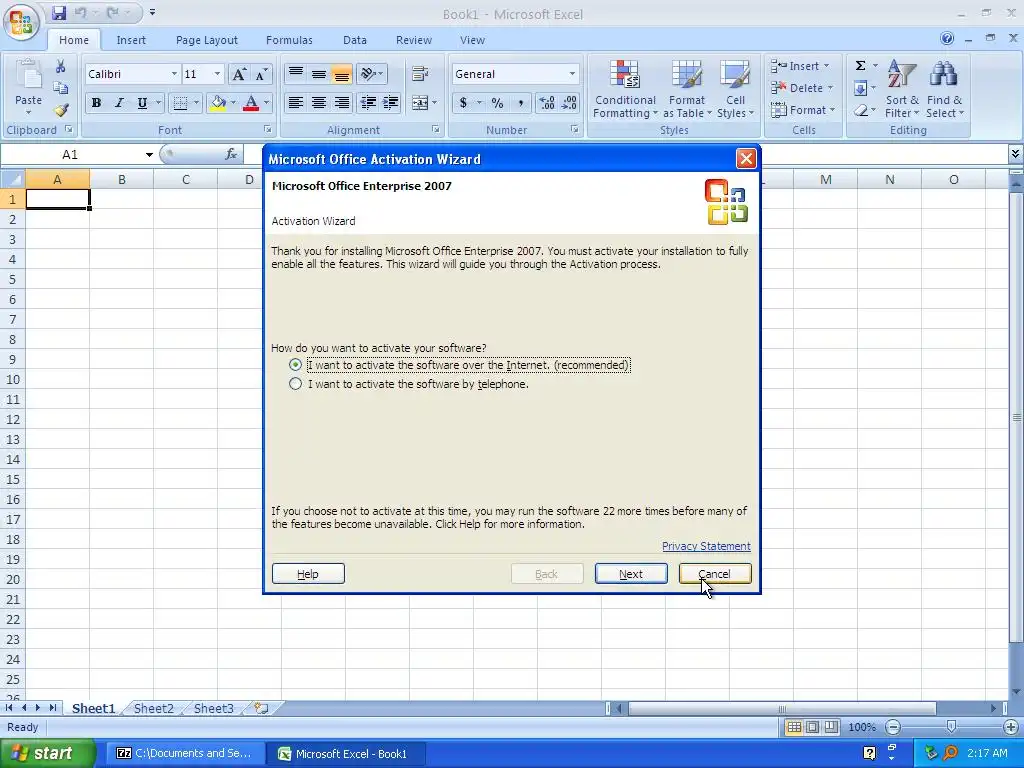Enable Wrap Text
This screenshot has height=768, width=1024.
pyautogui.click(x=420, y=74)
